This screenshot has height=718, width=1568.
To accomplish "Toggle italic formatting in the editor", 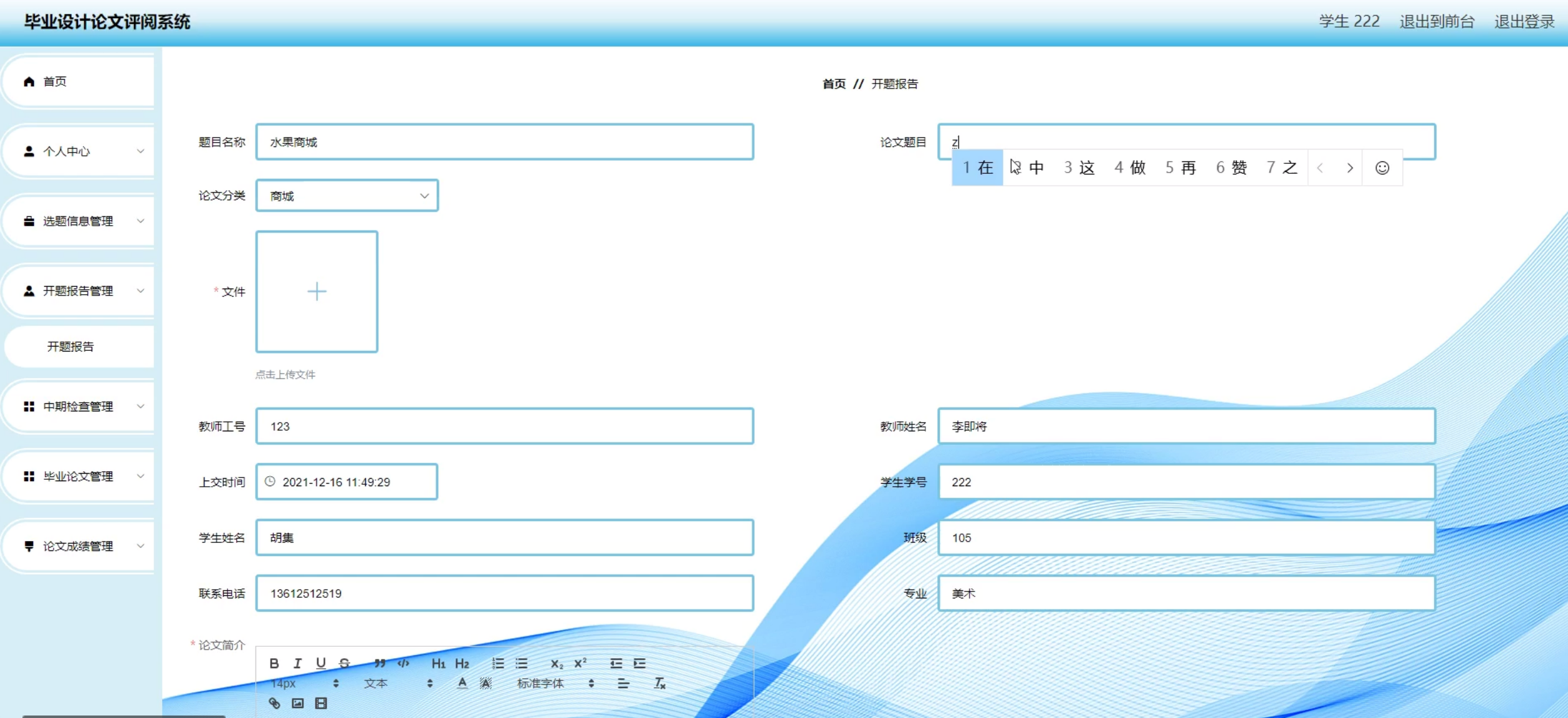I will tap(297, 663).
